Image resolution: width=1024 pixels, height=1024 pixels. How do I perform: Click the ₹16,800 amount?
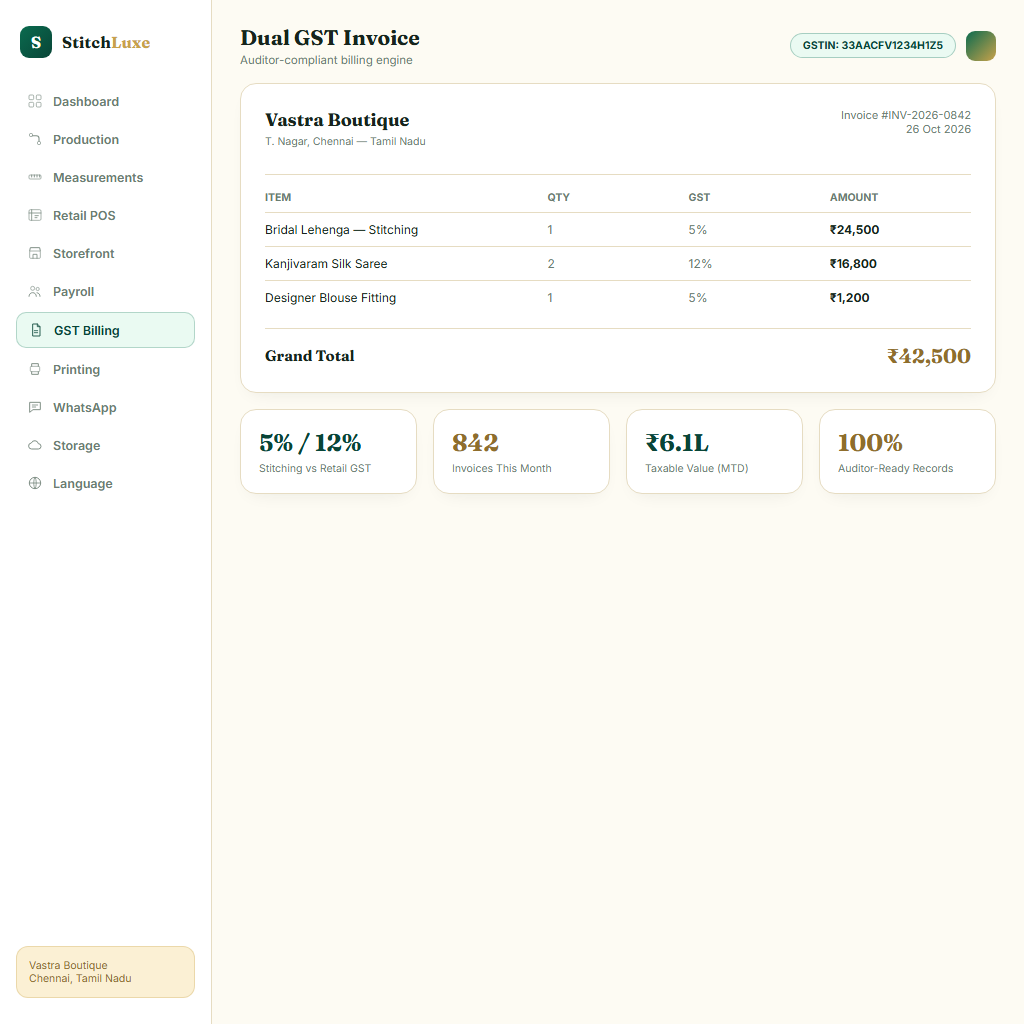click(853, 264)
